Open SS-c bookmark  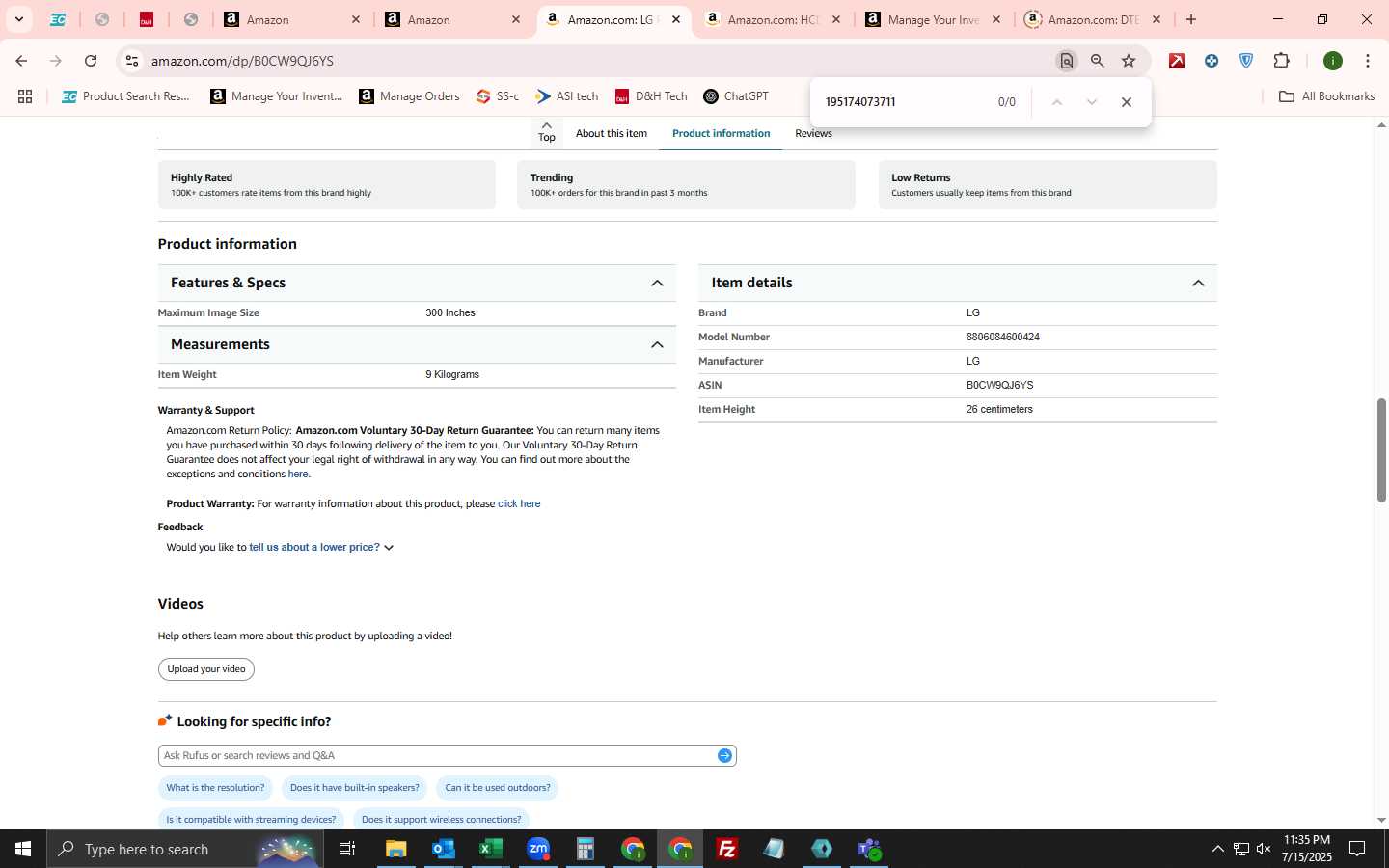(498, 96)
